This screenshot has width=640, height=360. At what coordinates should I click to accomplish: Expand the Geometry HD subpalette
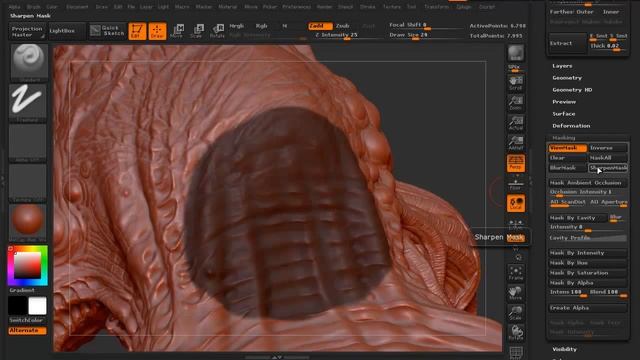coord(572,90)
